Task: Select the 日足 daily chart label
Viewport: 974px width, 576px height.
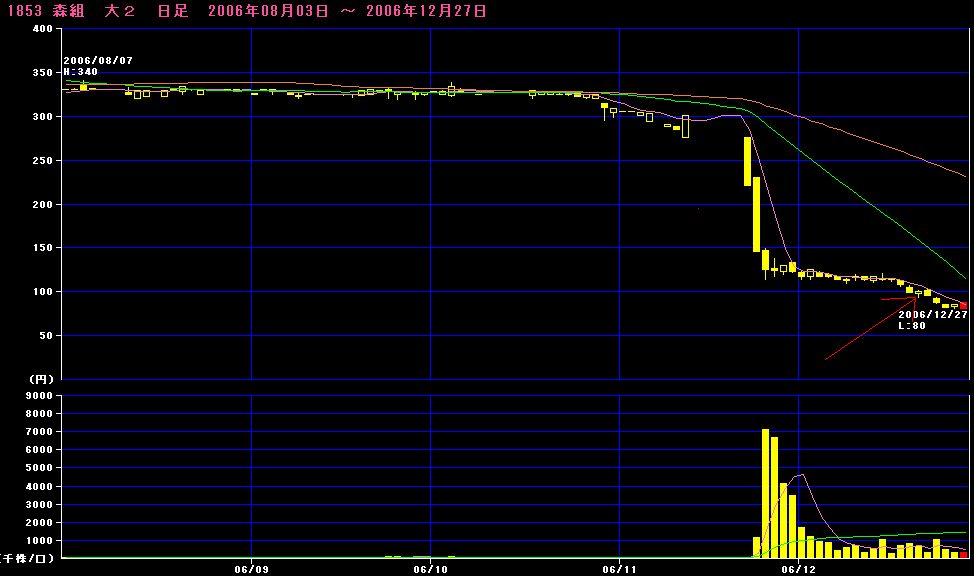Action: pyautogui.click(x=173, y=11)
